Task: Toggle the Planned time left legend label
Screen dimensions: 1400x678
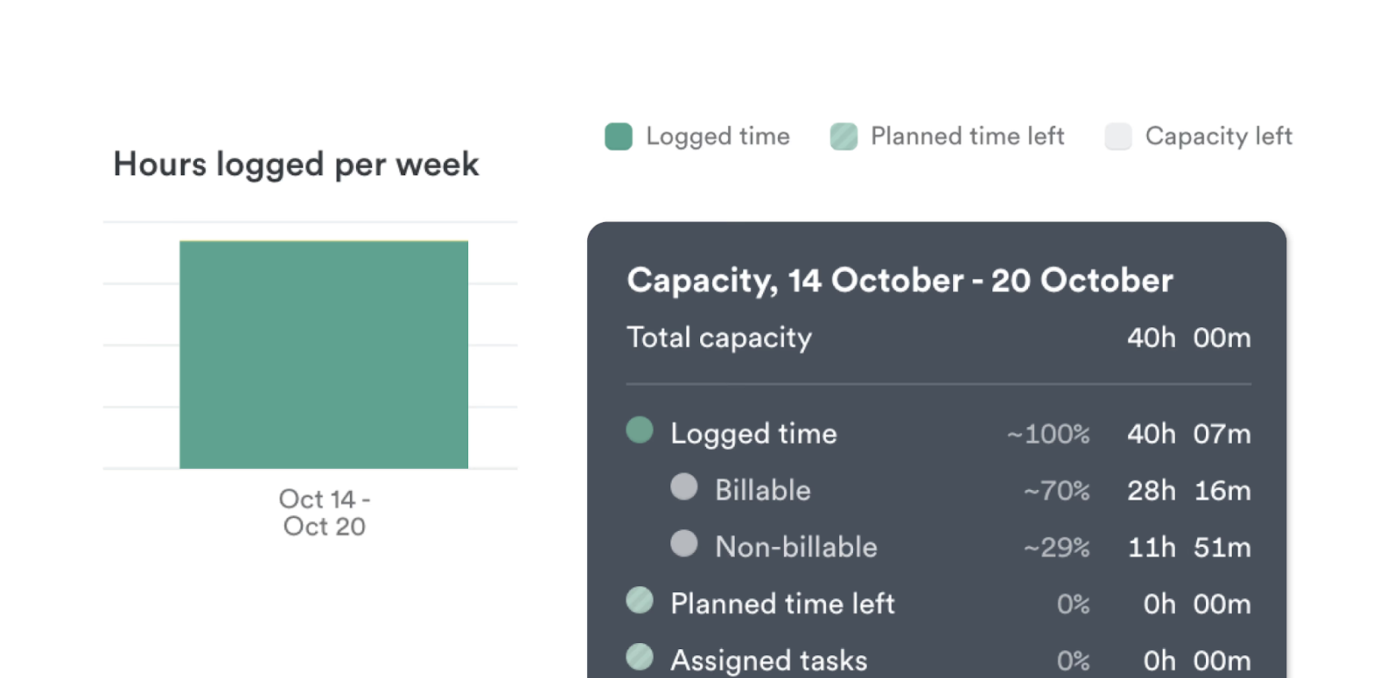Action: point(967,137)
